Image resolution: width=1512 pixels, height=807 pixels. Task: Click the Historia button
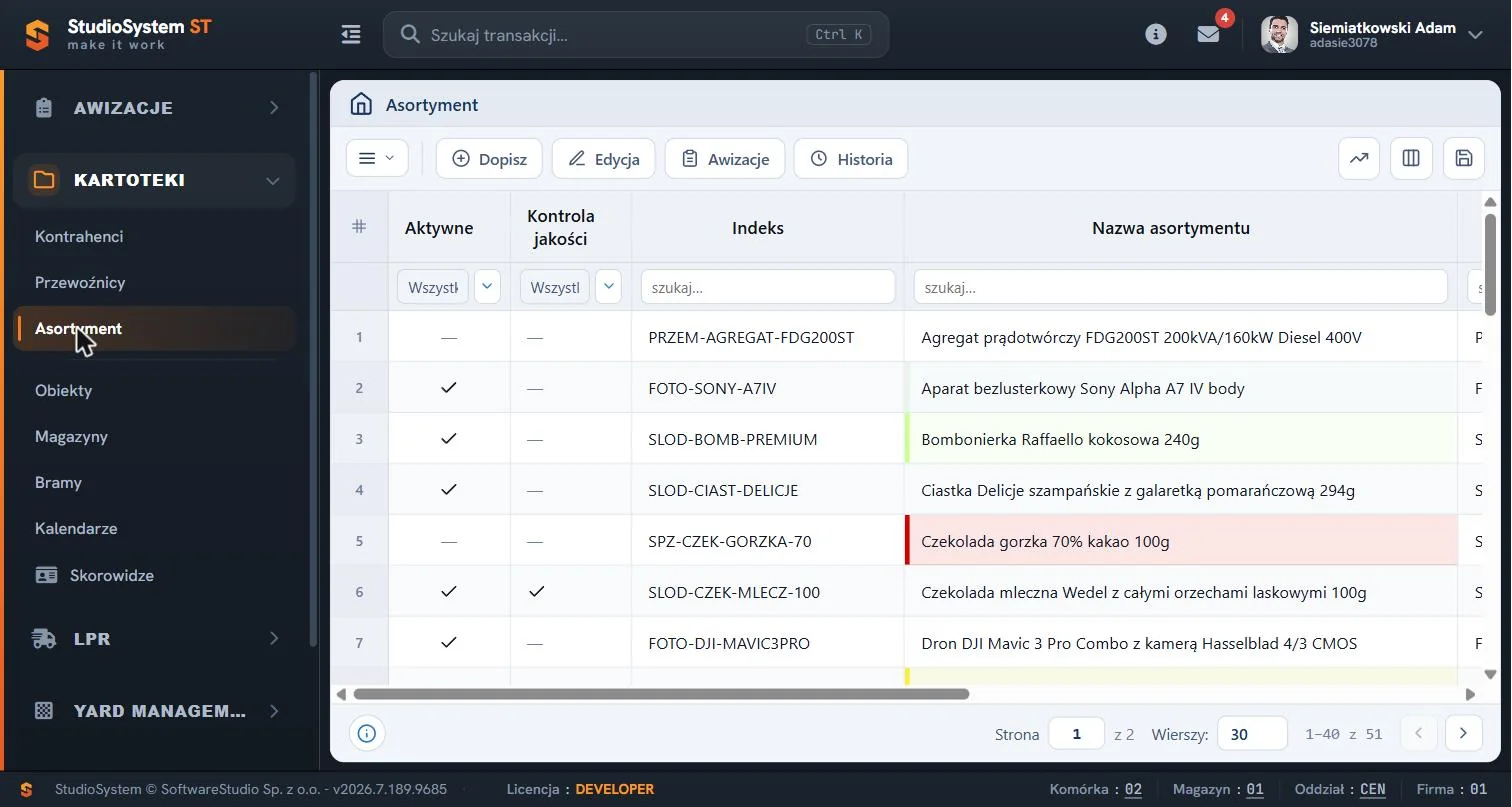(851, 159)
